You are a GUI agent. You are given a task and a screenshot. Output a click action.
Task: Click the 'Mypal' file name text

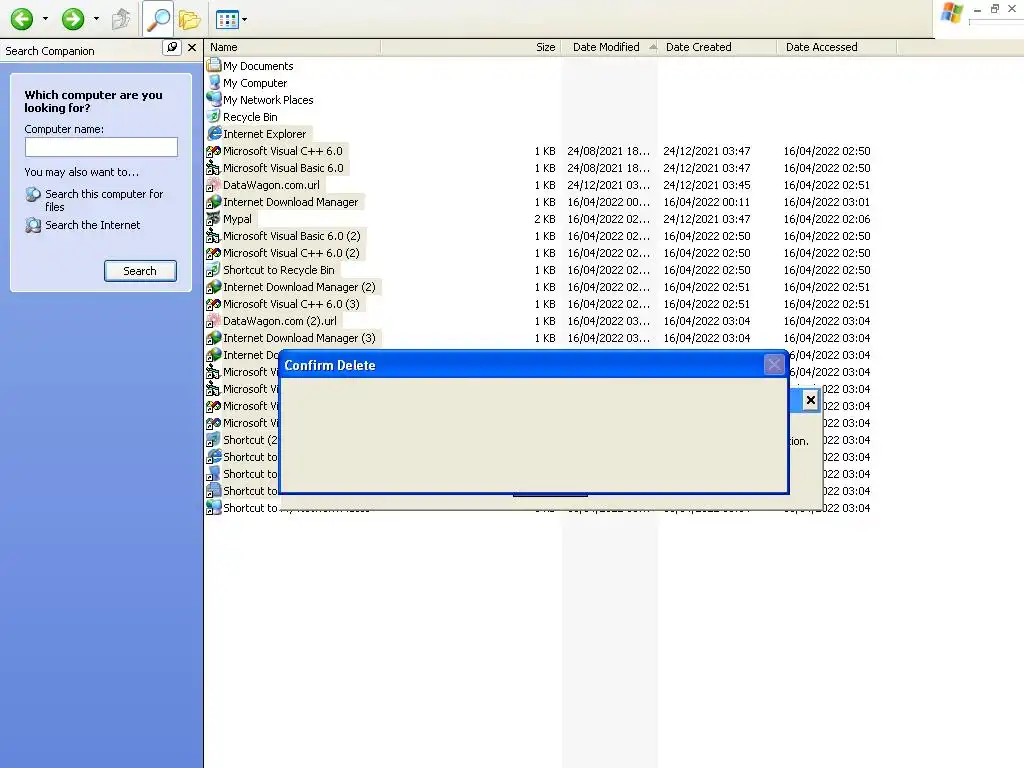tap(237, 219)
